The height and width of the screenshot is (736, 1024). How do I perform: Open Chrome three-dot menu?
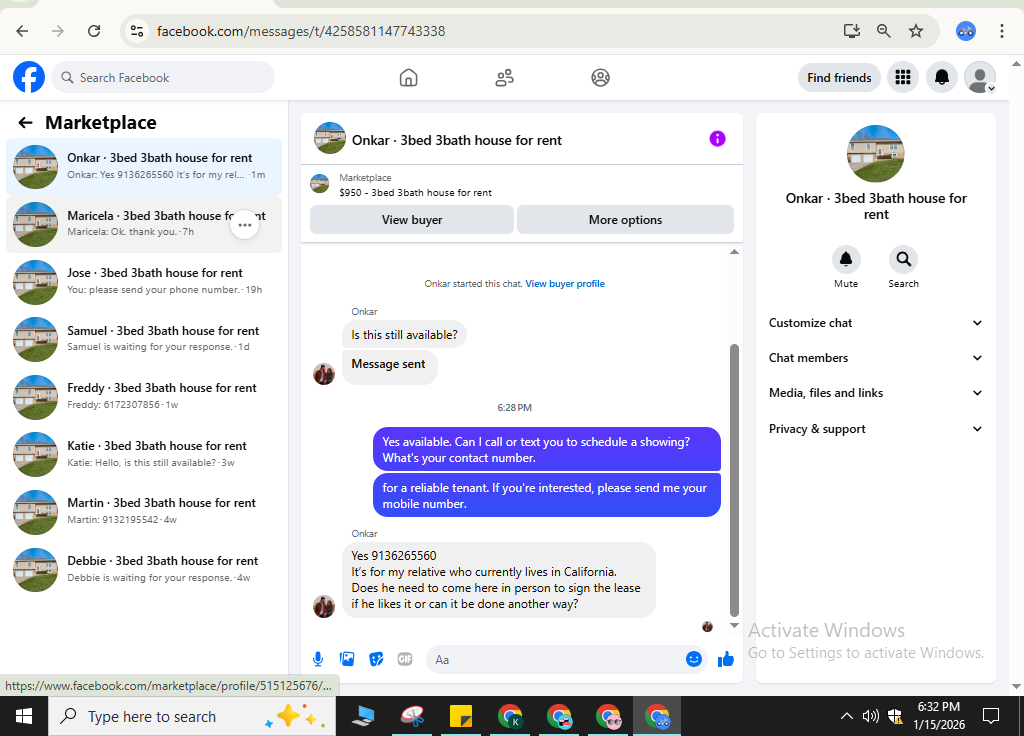pyautogui.click(x=1001, y=31)
